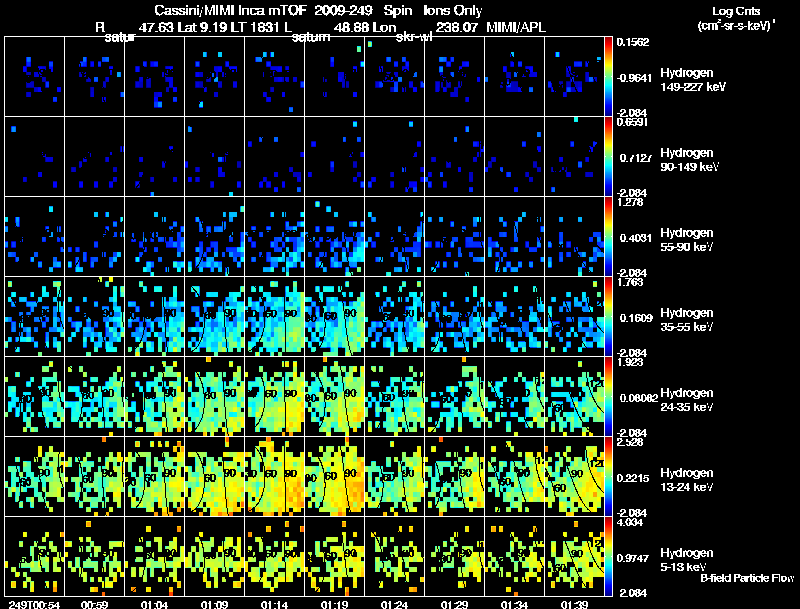800x609 pixels.
Task: Click the 0.1562 scale maximum value
Action: click(633, 42)
